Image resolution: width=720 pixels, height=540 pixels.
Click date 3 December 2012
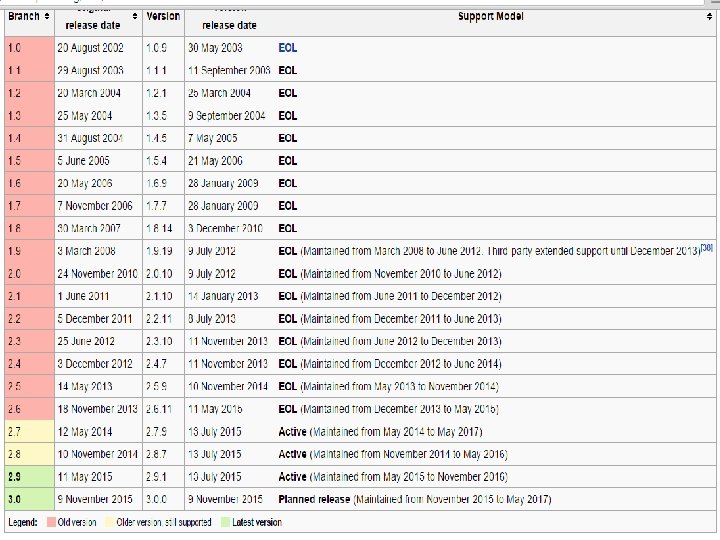[x=95, y=364]
